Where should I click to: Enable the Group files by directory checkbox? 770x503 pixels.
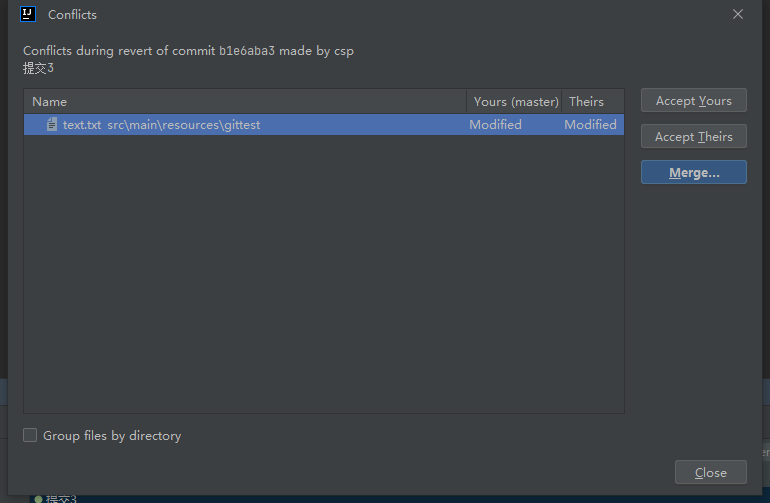point(30,435)
